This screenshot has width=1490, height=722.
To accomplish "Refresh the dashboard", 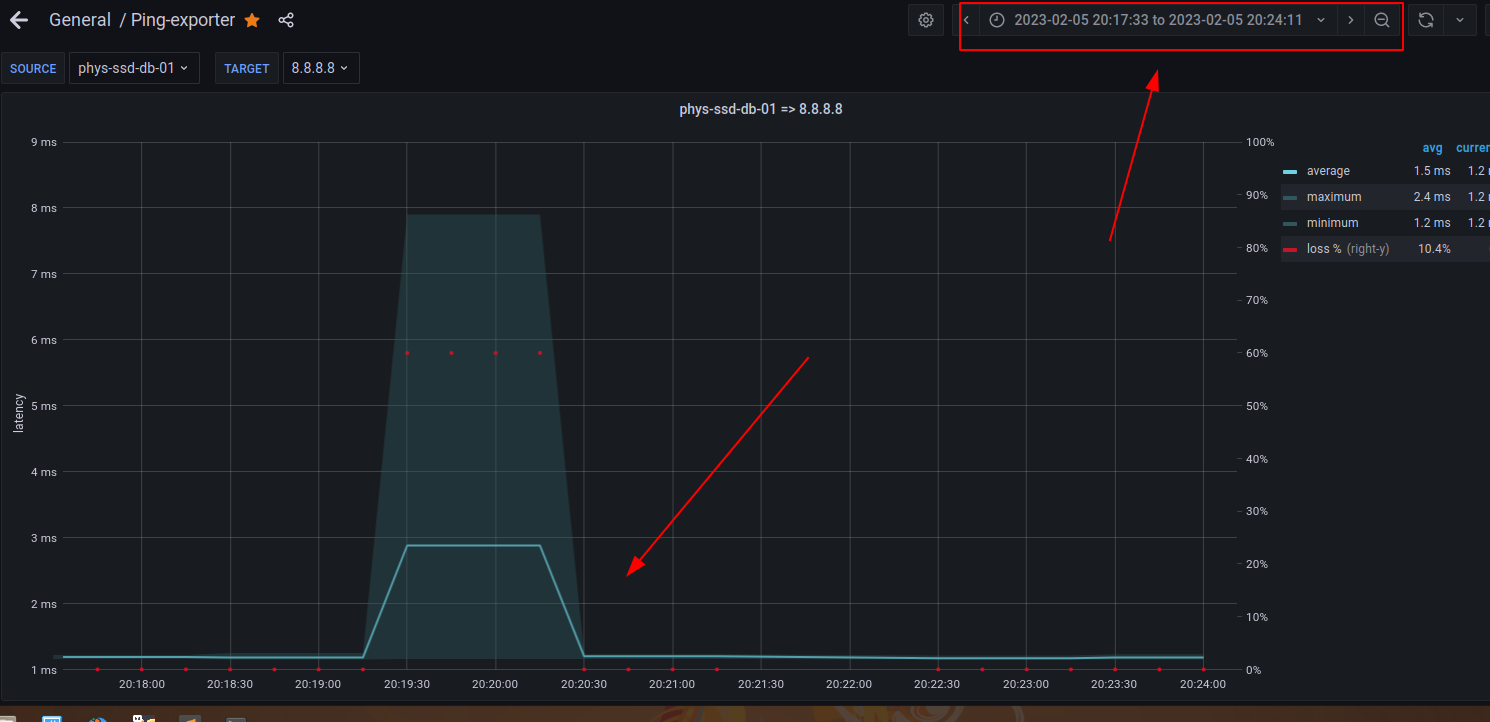I will pyautogui.click(x=1426, y=20).
